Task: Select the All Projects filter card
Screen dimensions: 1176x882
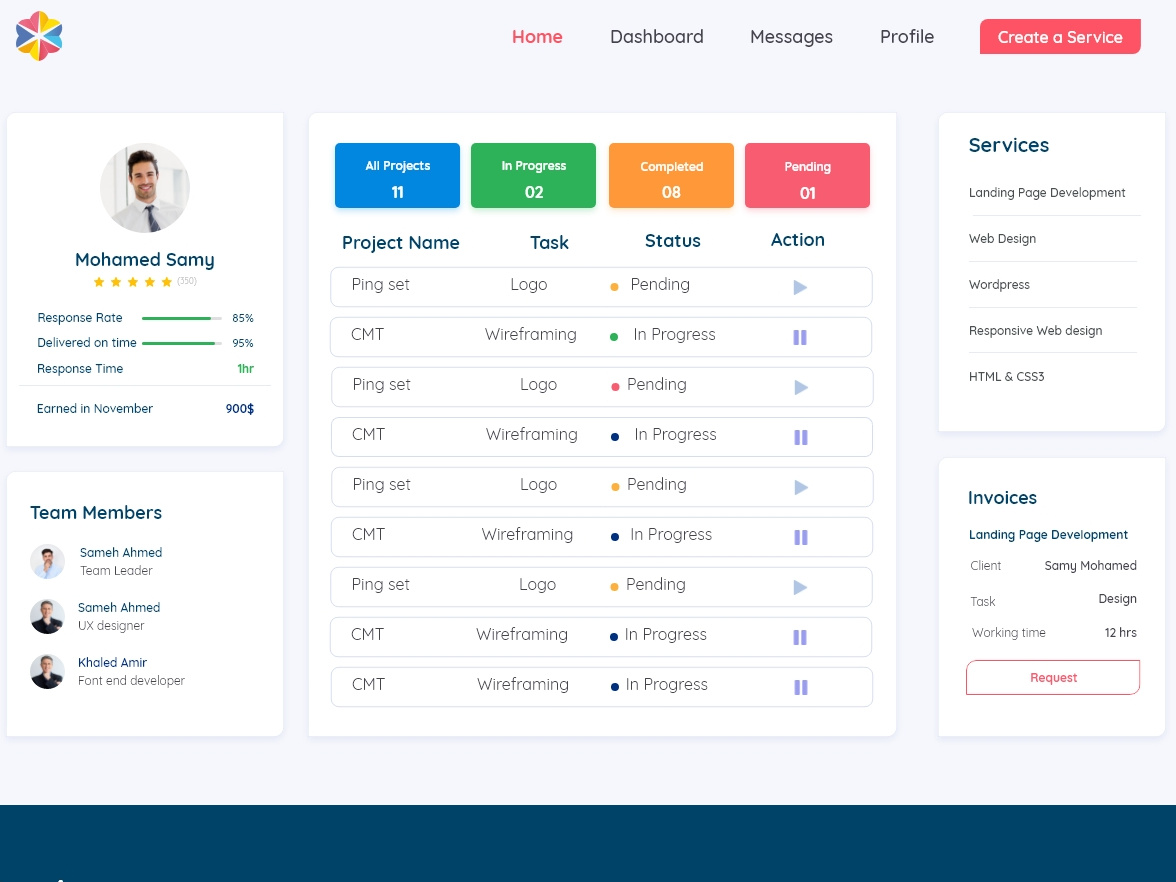Action: click(x=397, y=175)
